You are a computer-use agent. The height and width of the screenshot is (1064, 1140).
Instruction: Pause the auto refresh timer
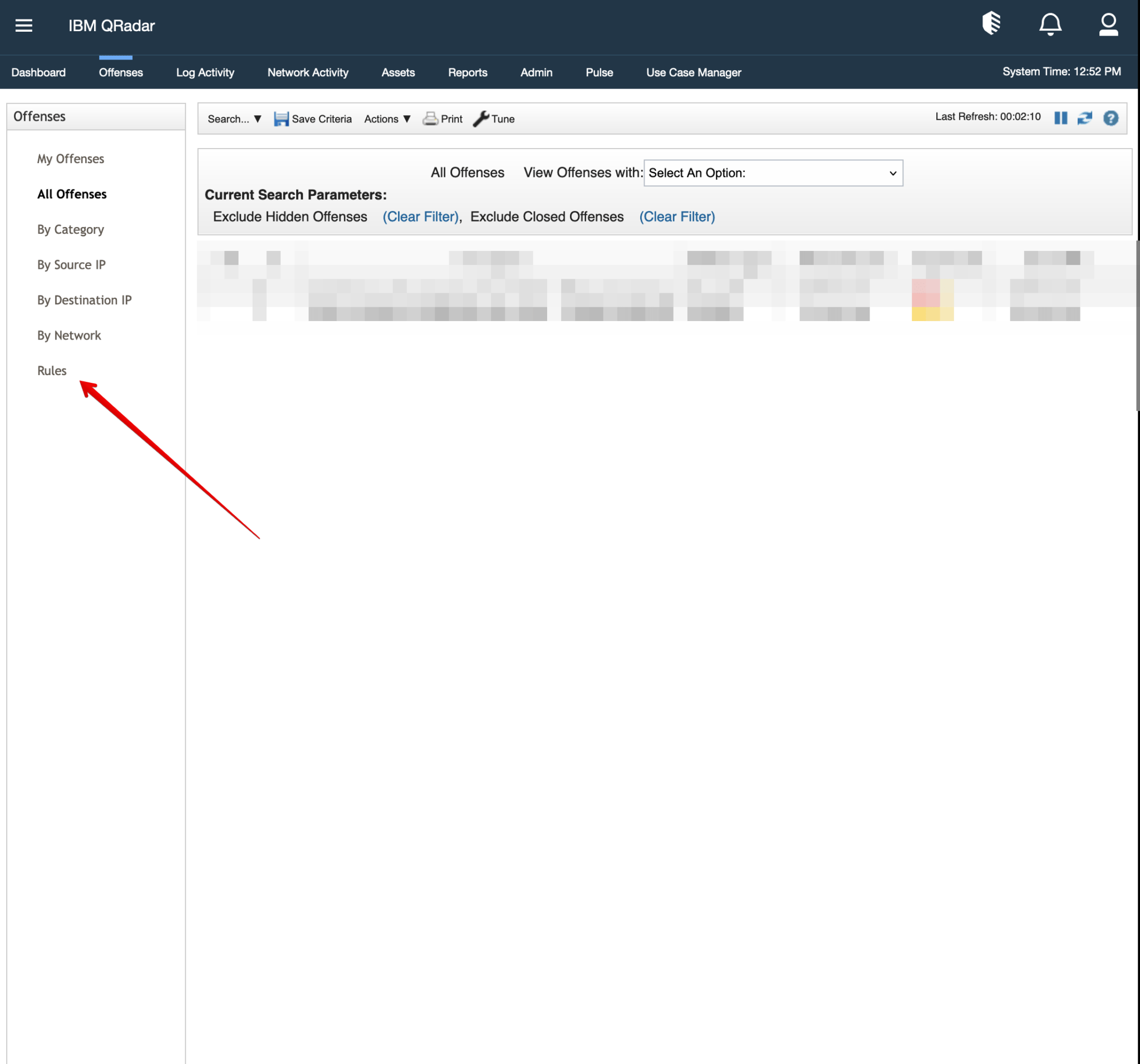(1060, 118)
